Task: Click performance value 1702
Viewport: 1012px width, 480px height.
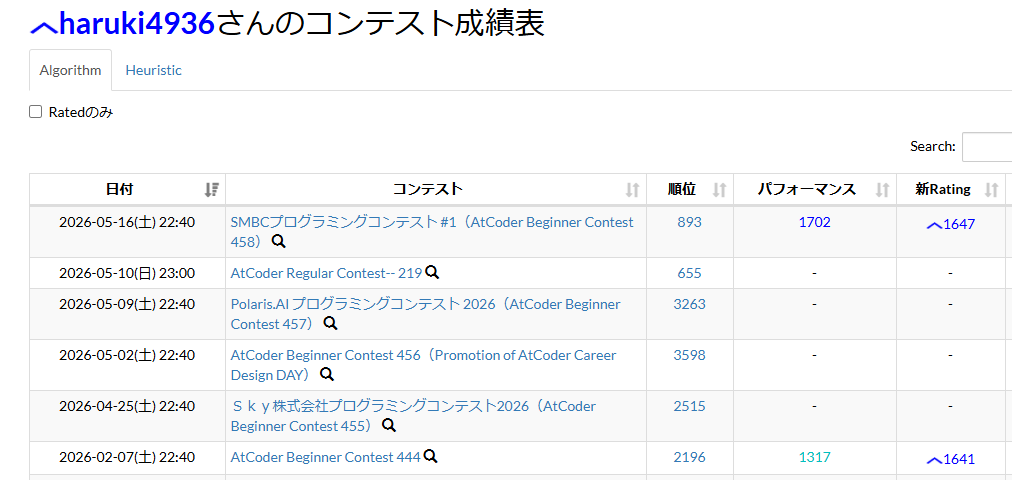Action: tap(815, 223)
